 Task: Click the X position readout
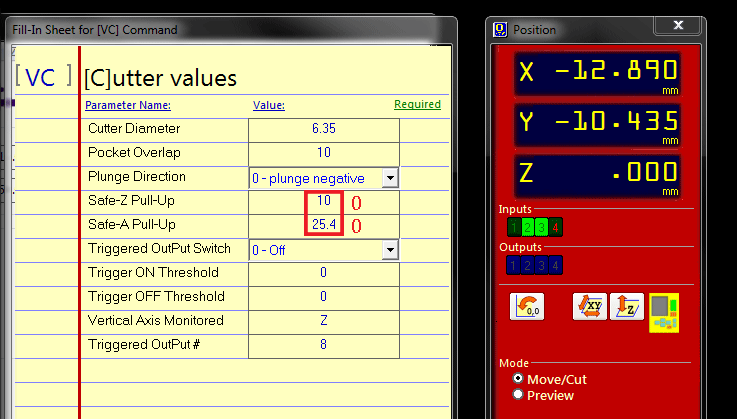pyautogui.click(x=597, y=74)
